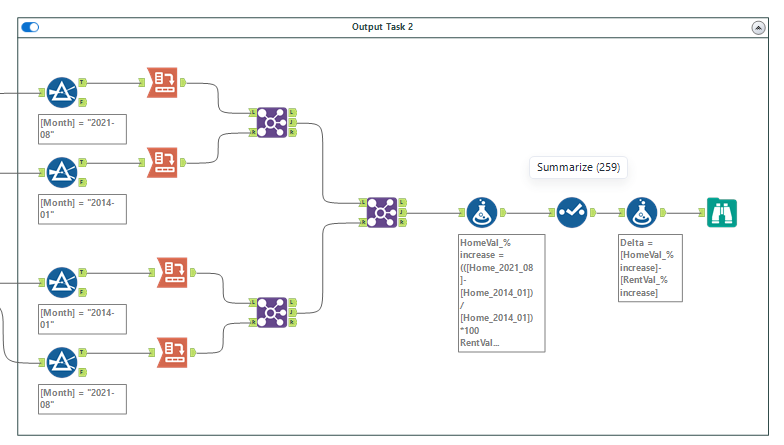Select the Delta Formula tool
The height and width of the screenshot is (445, 784).
point(642,212)
